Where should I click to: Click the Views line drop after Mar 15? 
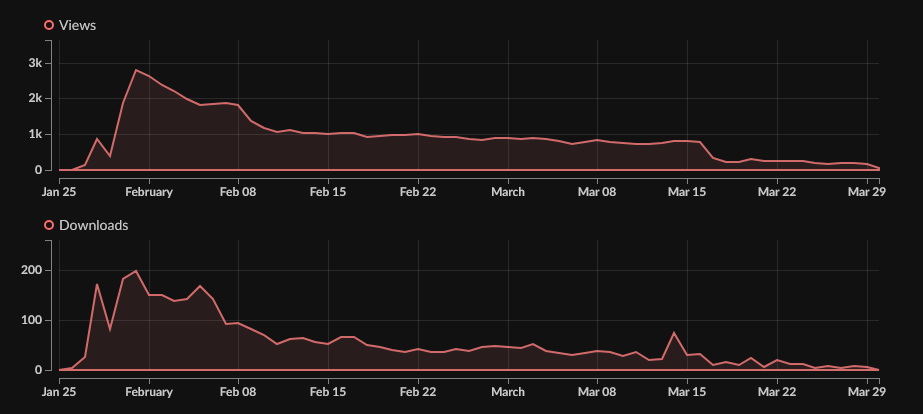(706, 150)
